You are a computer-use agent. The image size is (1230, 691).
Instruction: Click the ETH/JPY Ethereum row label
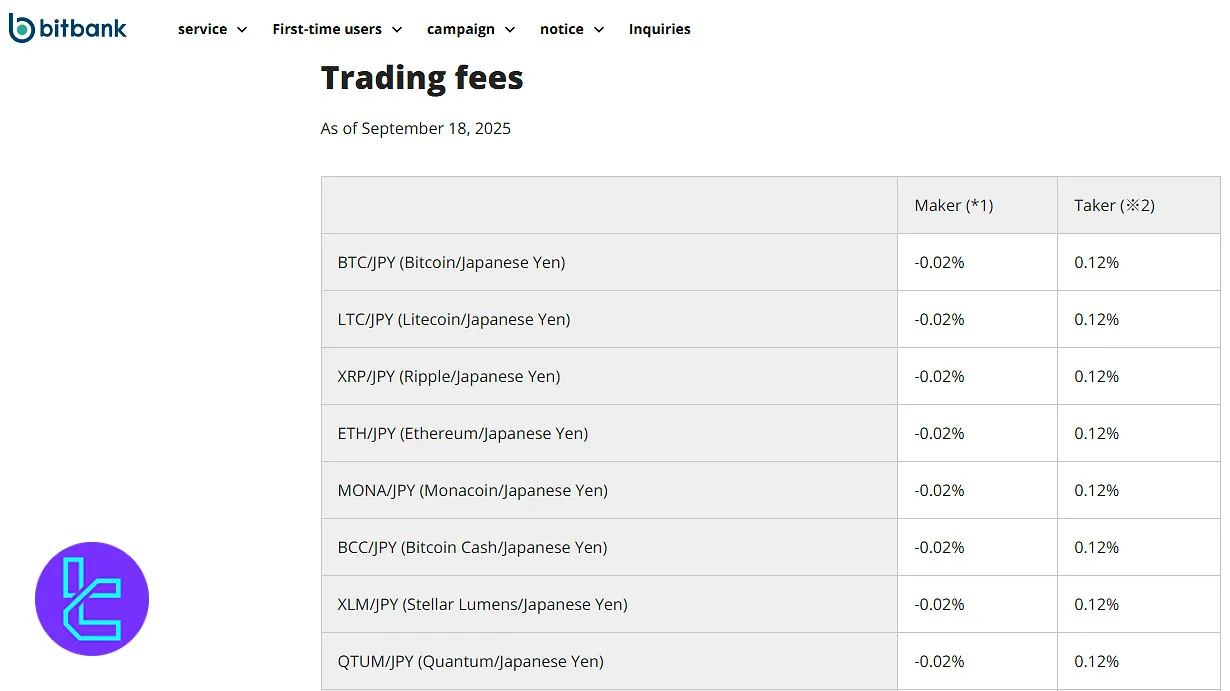(x=462, y=433)
